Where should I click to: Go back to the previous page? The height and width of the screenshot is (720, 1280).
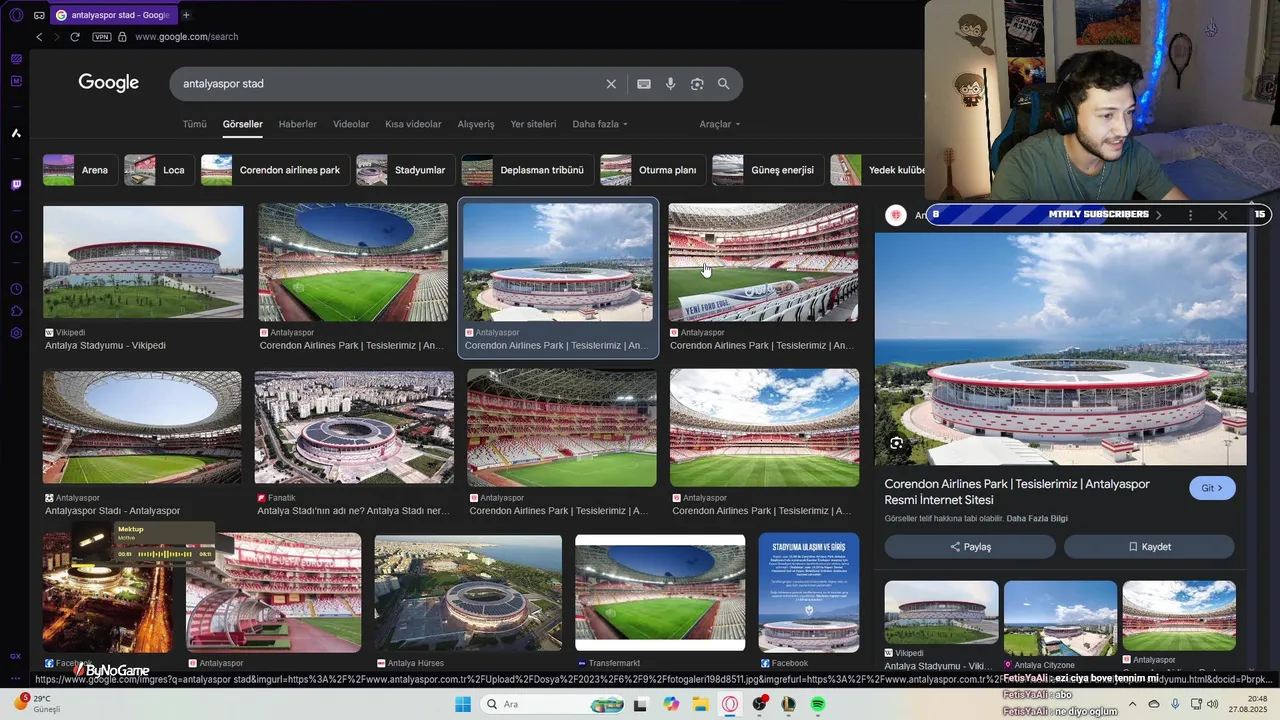tap(39, 37)
